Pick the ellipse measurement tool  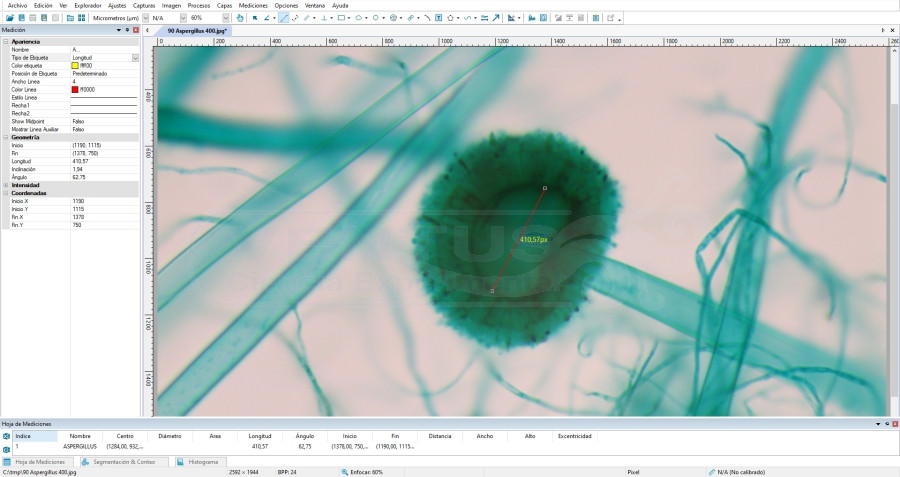[x=358, y=18]
